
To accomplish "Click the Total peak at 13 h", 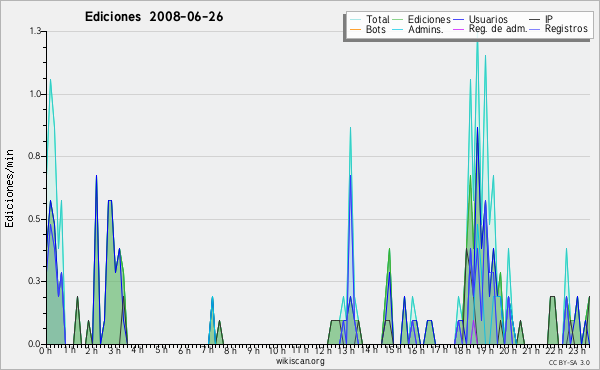I will (350, 129).
